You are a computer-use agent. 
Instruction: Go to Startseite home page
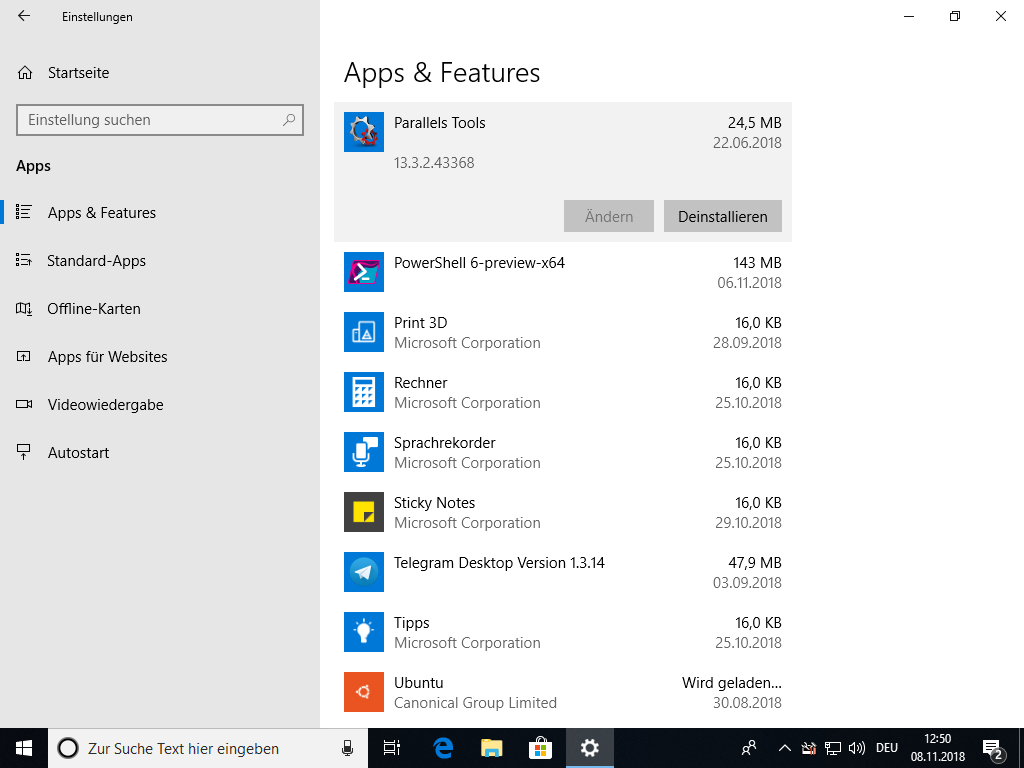(78, 73)
